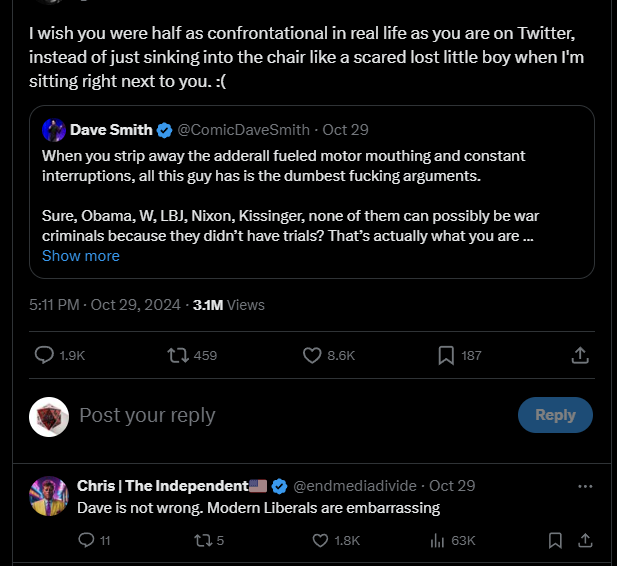
Task: Open Dave Smith's quoted tweet avatar
Action: coord(54,130)
